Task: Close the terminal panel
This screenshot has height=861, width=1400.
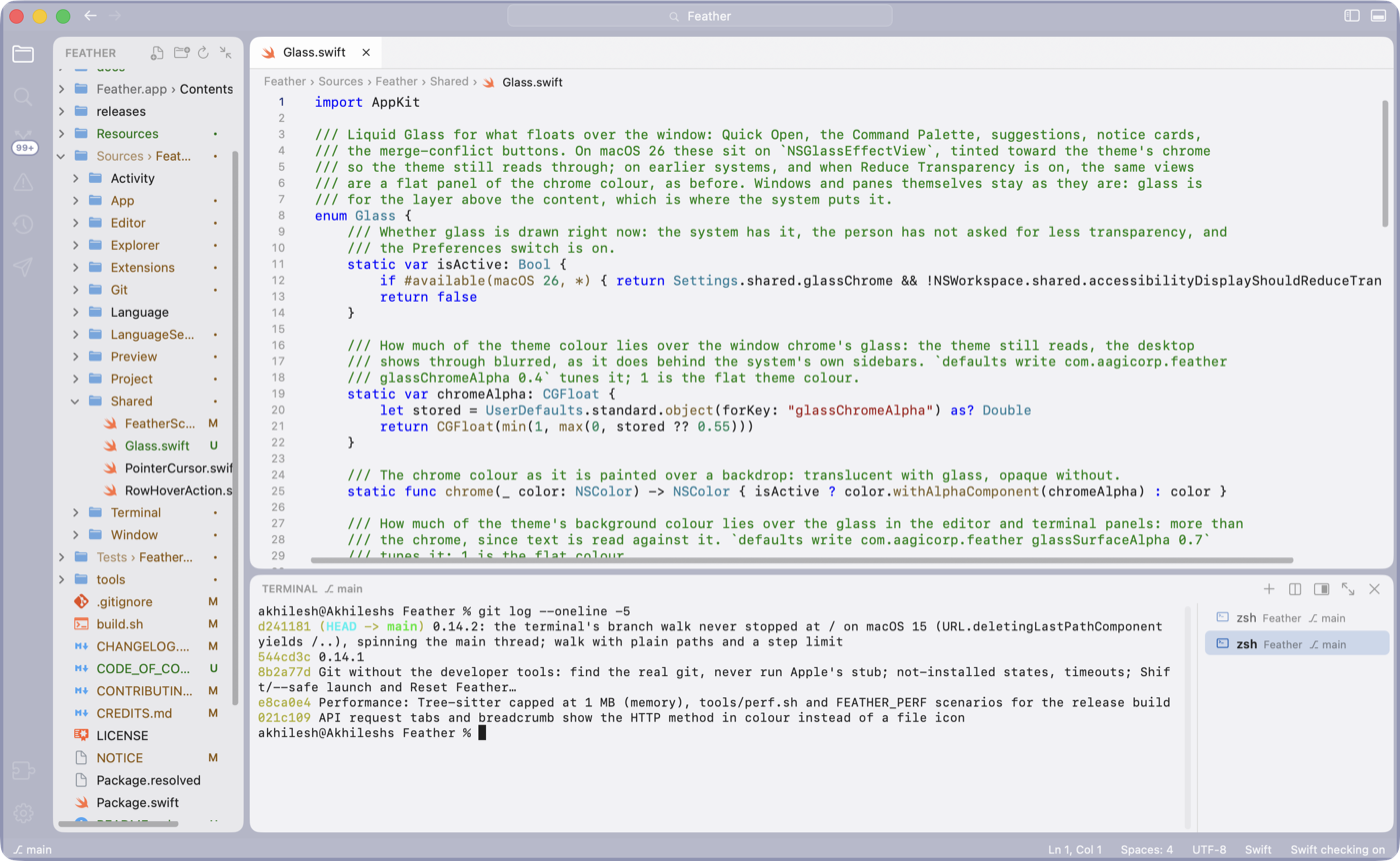Action: (x=1374, y=589)
